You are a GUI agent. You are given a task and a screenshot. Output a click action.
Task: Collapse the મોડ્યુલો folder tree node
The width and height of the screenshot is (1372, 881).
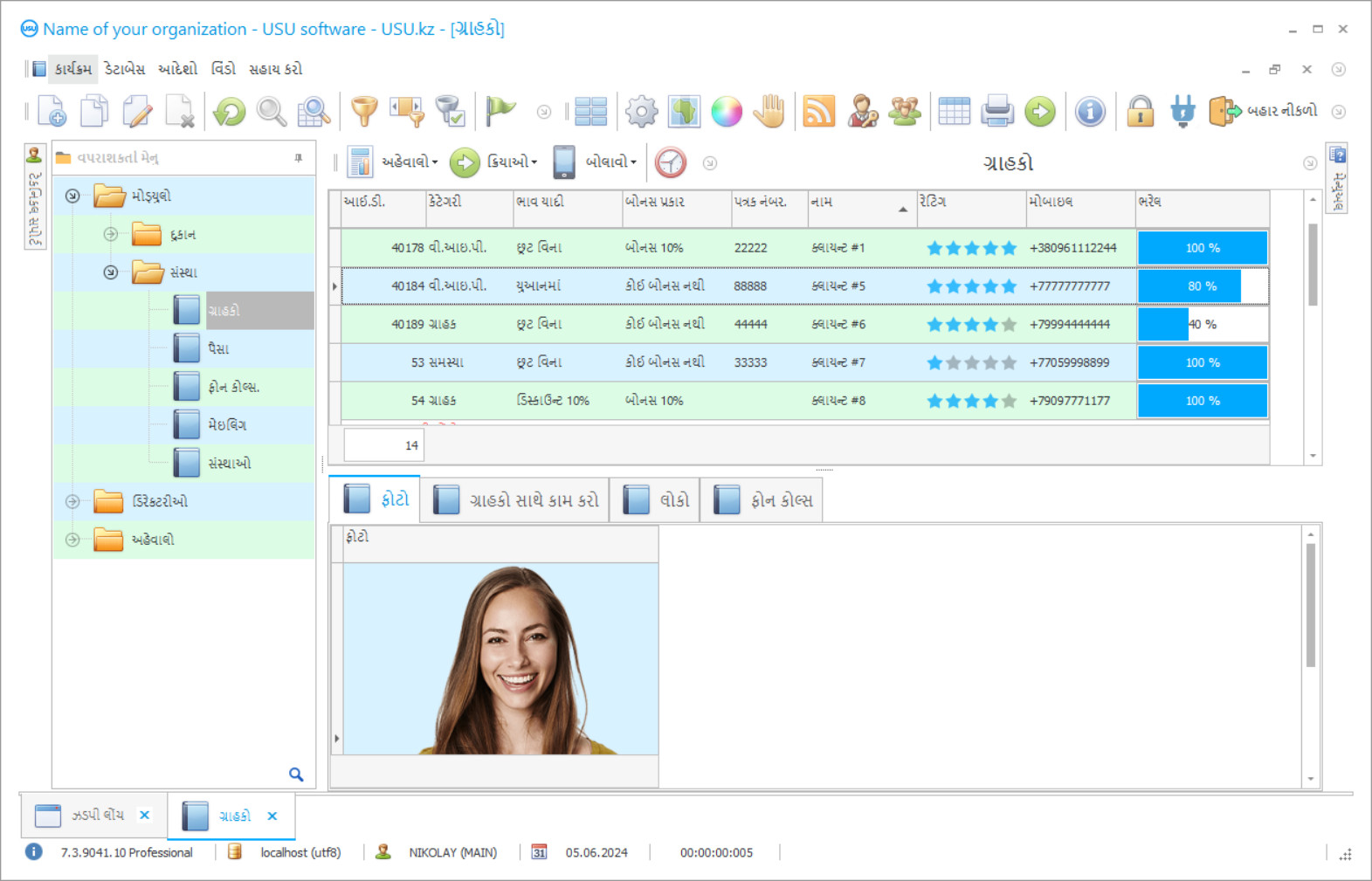click(x=72, y=196)
